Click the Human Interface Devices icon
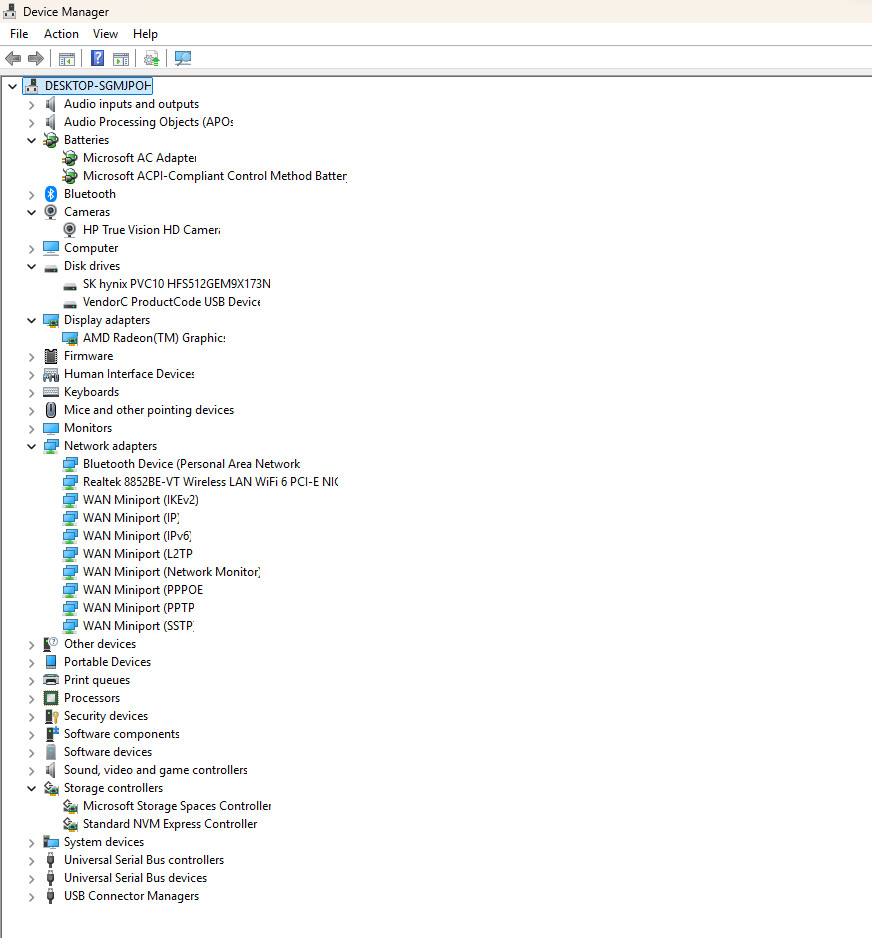This screenshot has width=872, height=938. (x=51, y=374)
